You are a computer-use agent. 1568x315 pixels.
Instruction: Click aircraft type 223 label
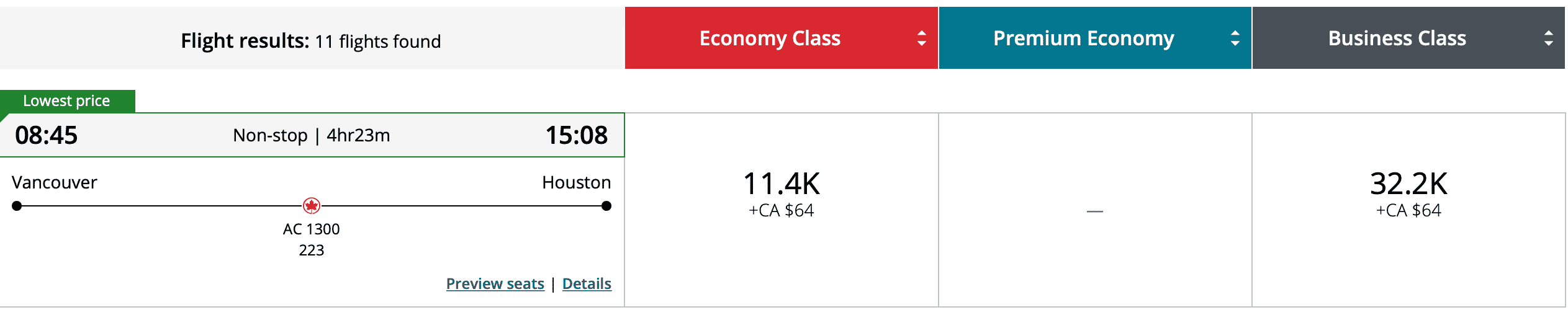[x=311, y=250]
